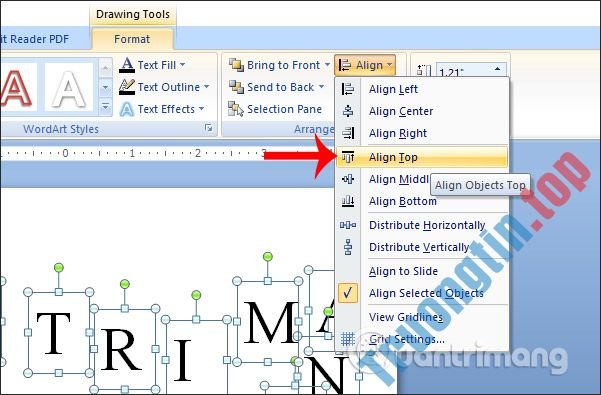Image resolution: width=601 pixels, height=395 pixels.
Task: Select Distribute Vertically menu entry
Action: (422, 247)
